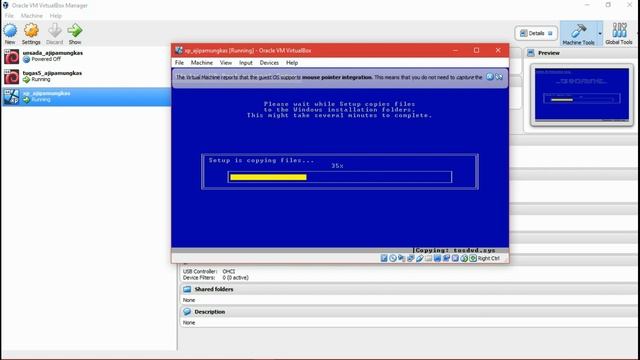
Task: Click the hard disk activity status icon
Action: click(x=384, y=258)
